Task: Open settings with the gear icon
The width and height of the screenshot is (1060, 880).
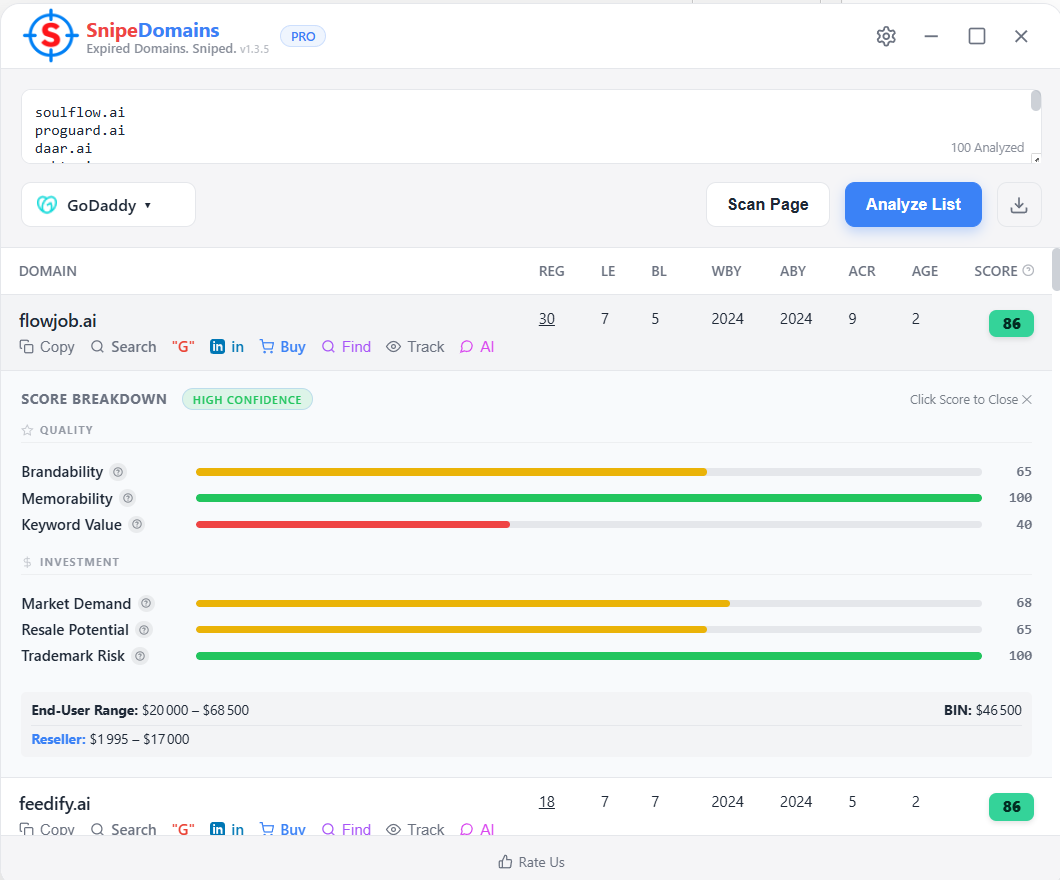Action: [x=886, y=36]
